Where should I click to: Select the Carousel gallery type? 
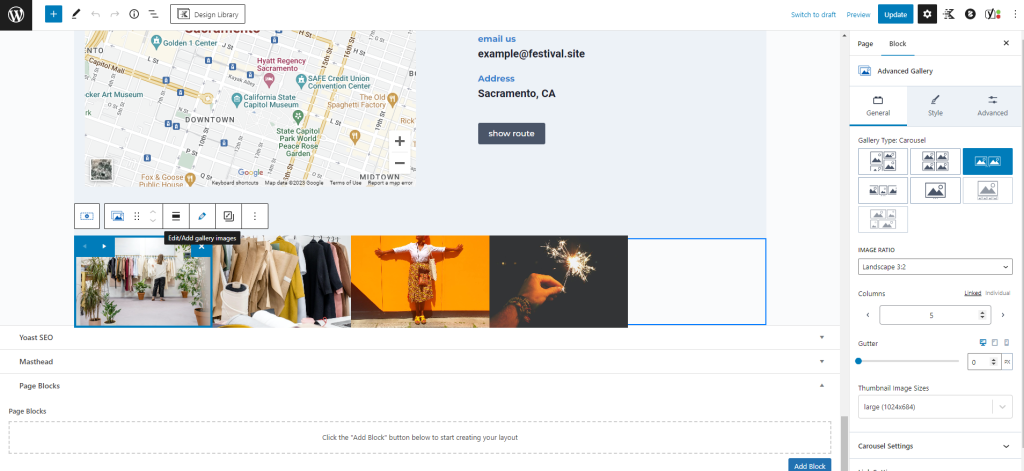pyautogui.click(x=987, y=161)
